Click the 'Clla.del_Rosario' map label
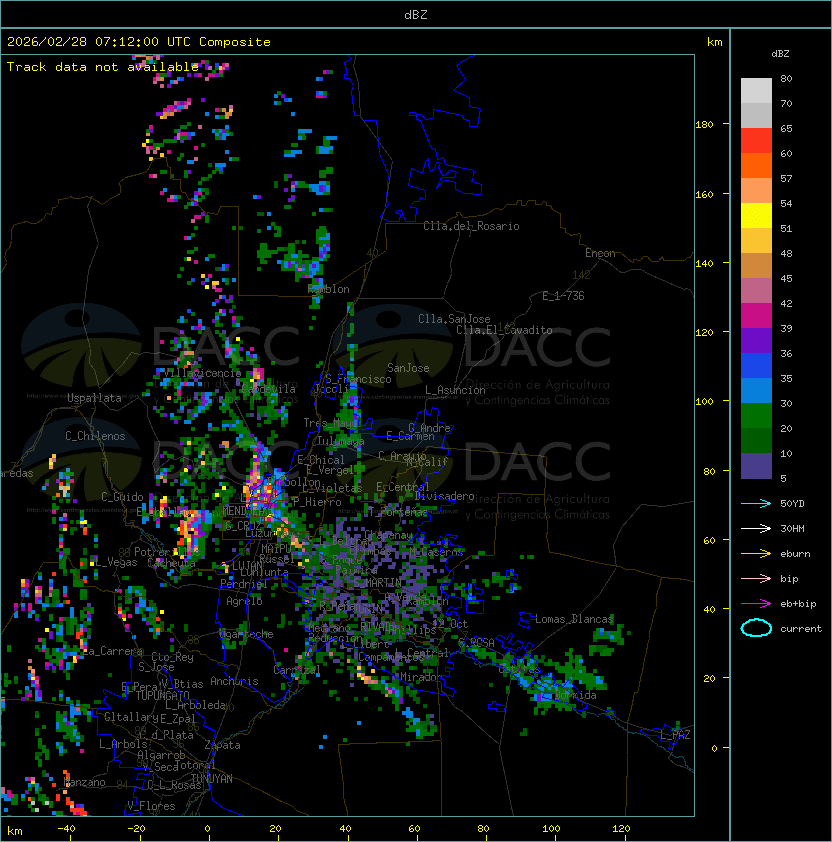832x842 pixels. coord(471,226)
